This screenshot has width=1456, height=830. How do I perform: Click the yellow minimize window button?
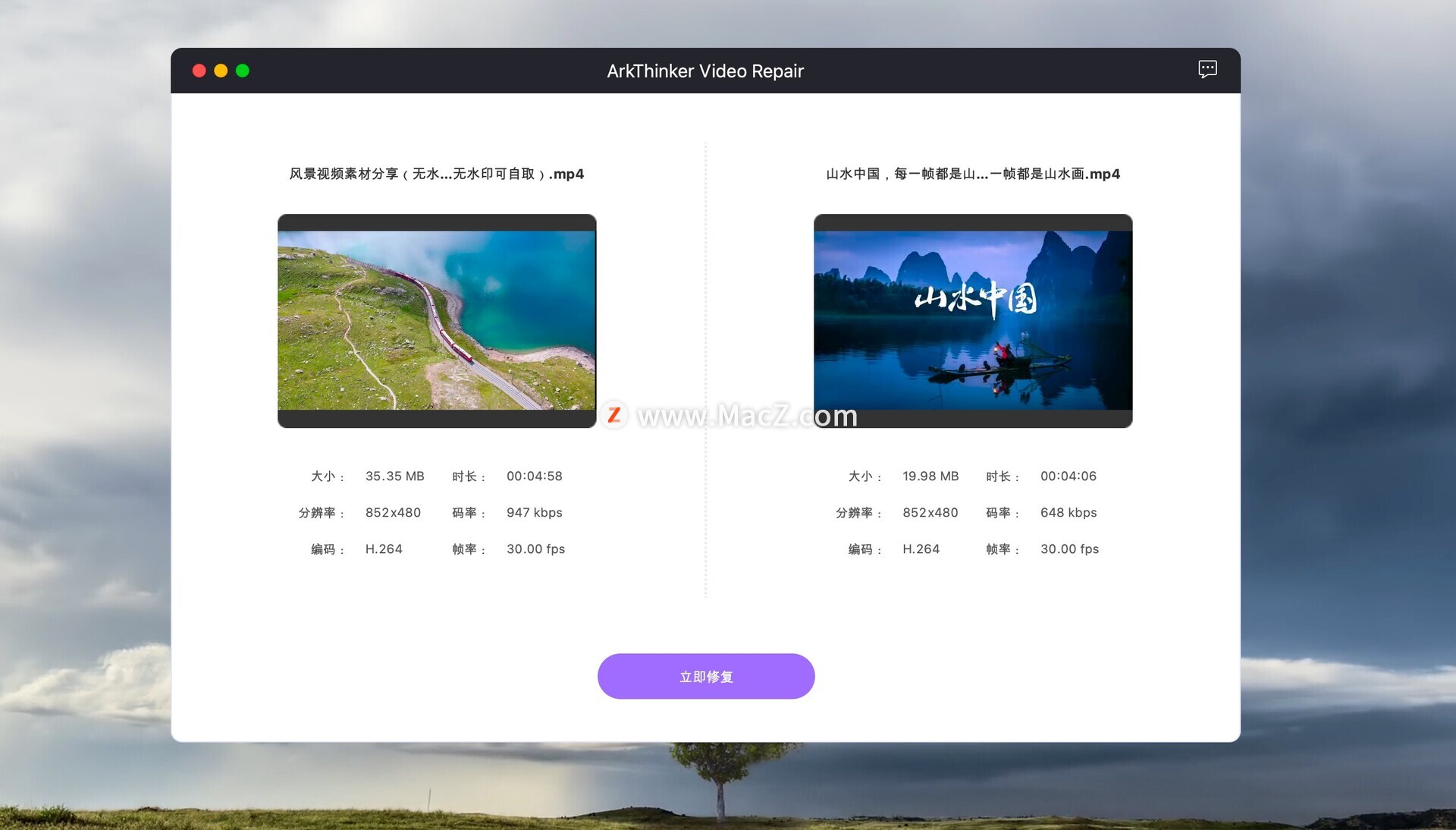[221, 71]
